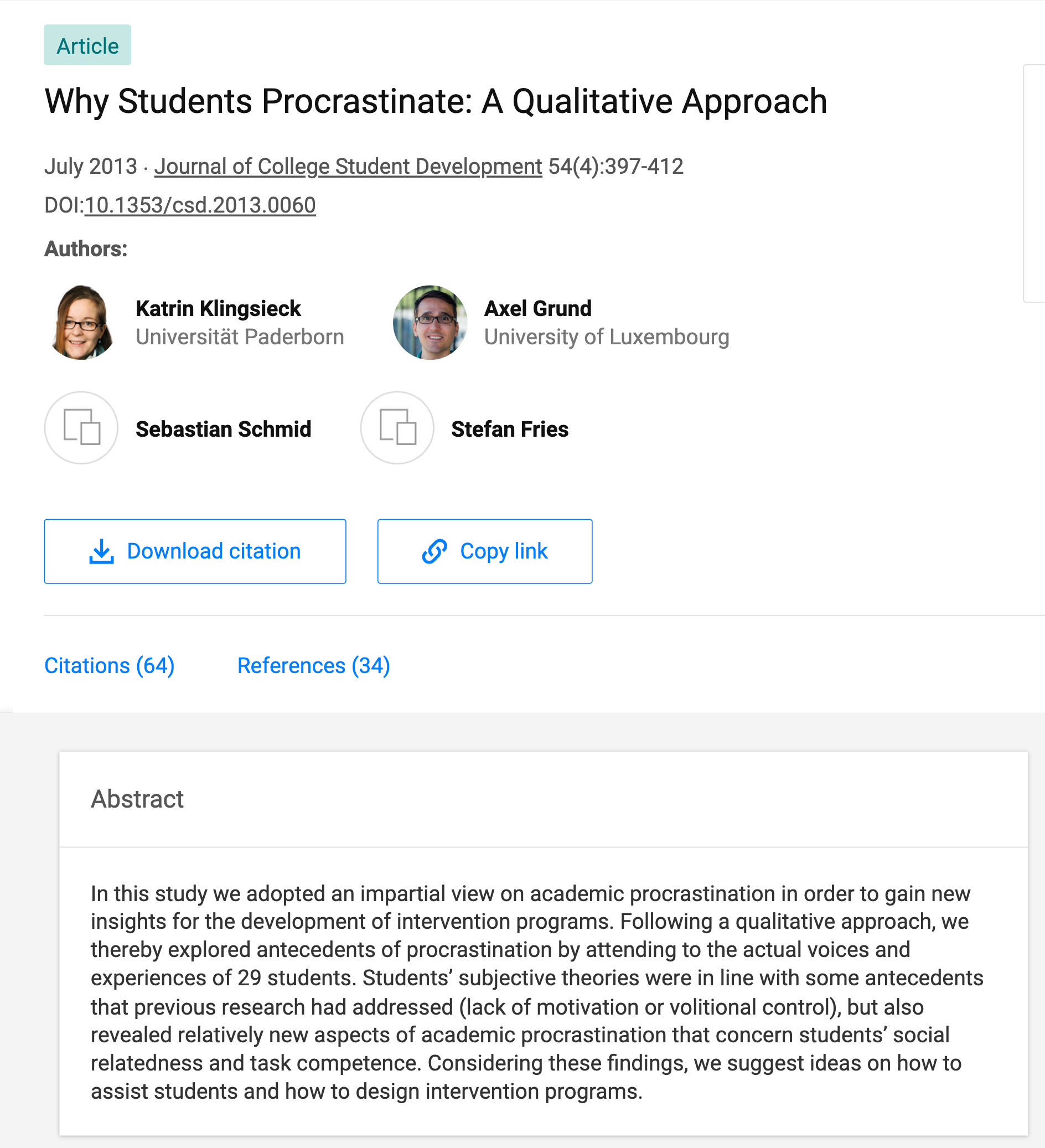Open the Stefan Fries author name link
Viewport: 1045px width, 1148px height.
510,429
